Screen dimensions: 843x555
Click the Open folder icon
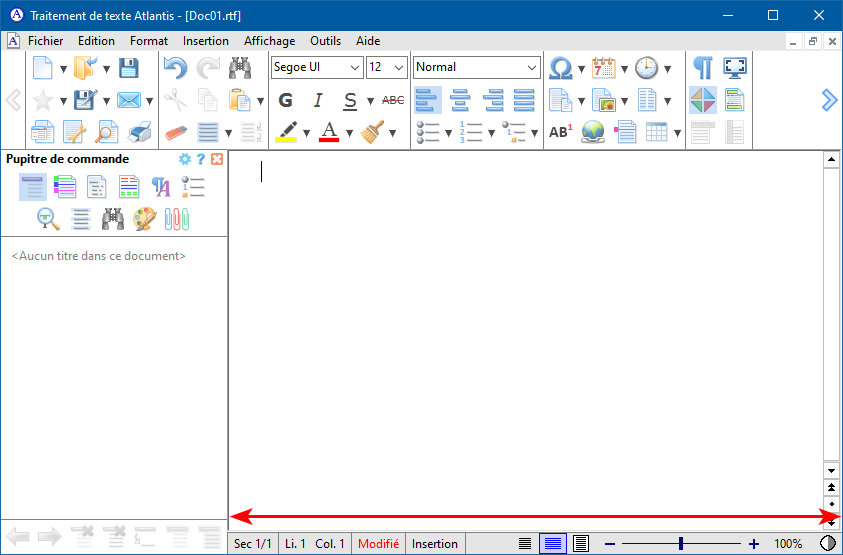pos(85,68)
